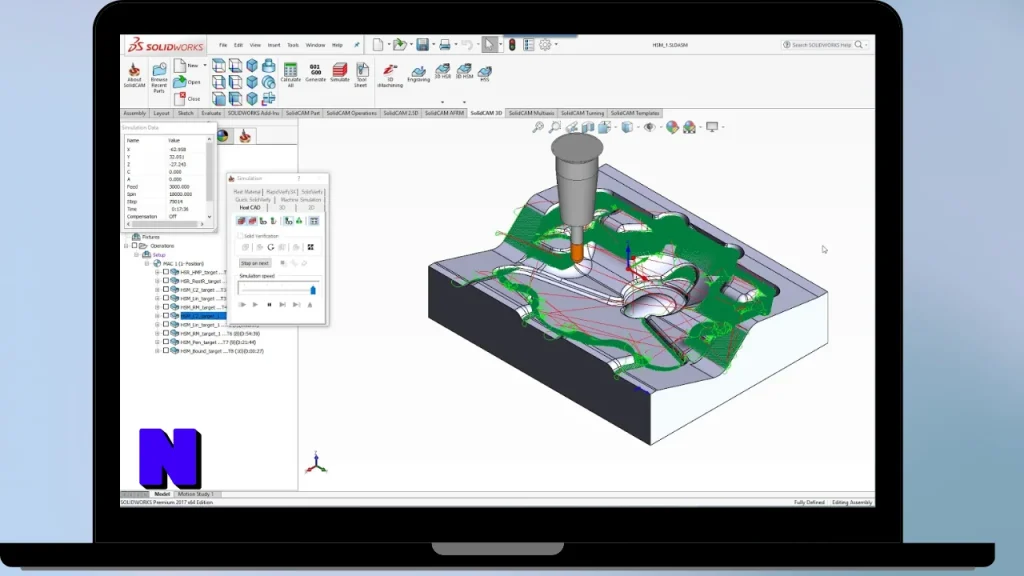The width and height of the screenshot is (1024, 576).
Task: Click Zoom to Area icon
Action: pos(554,127)
